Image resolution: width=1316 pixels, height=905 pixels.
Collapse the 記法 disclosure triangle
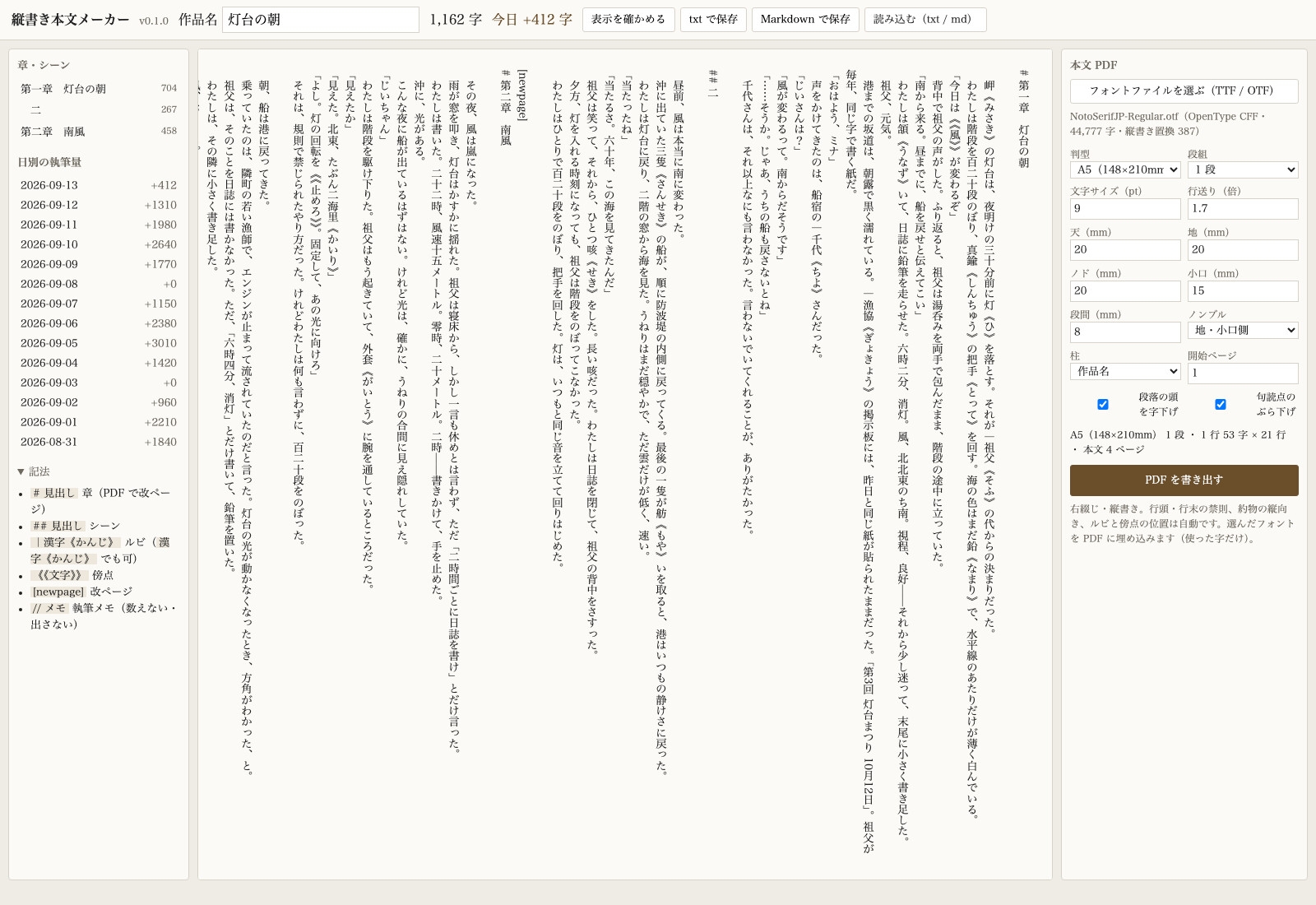[x=21, y=471]
